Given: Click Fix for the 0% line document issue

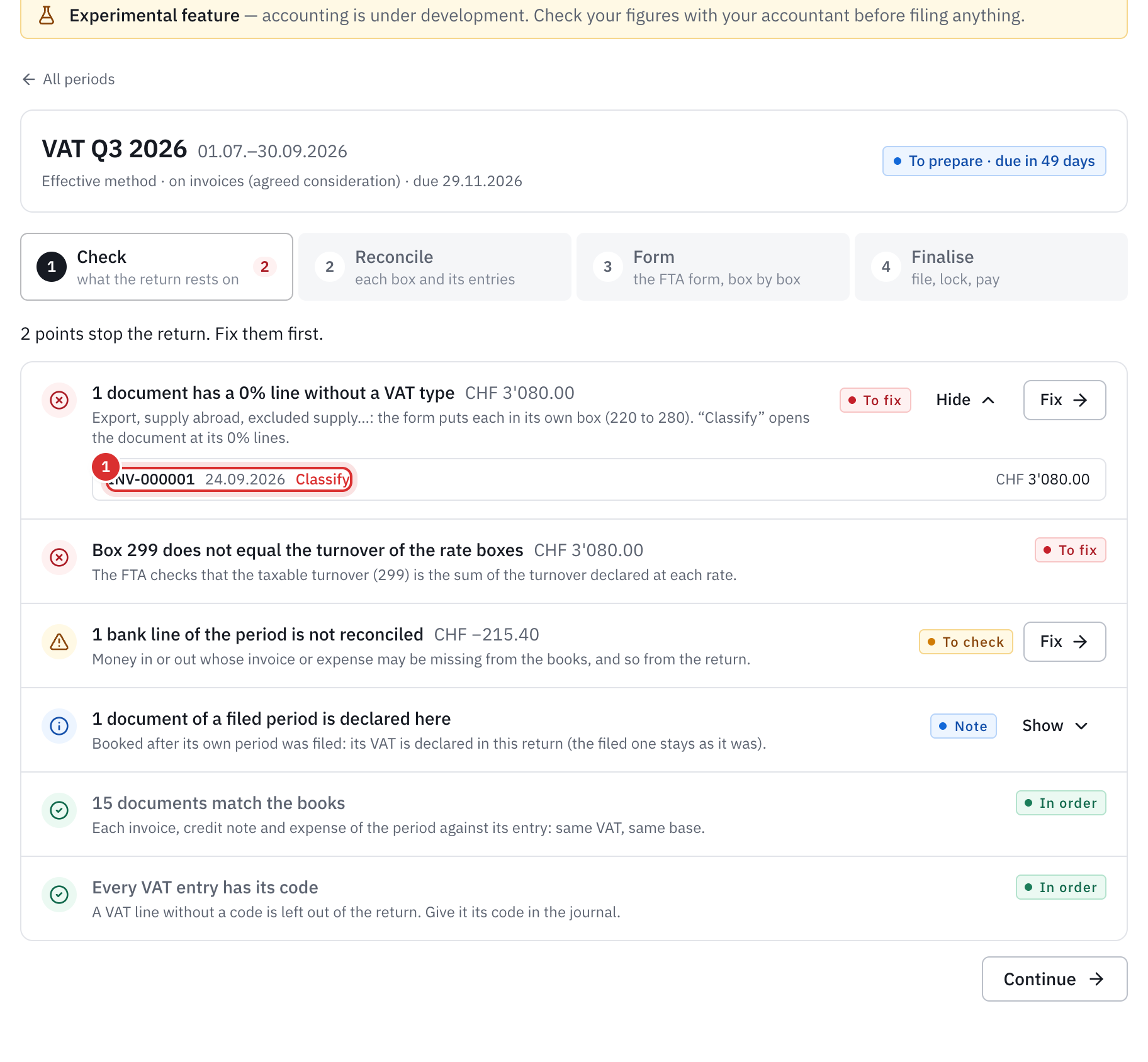Looking at the screenshot, I should 1064,400.
